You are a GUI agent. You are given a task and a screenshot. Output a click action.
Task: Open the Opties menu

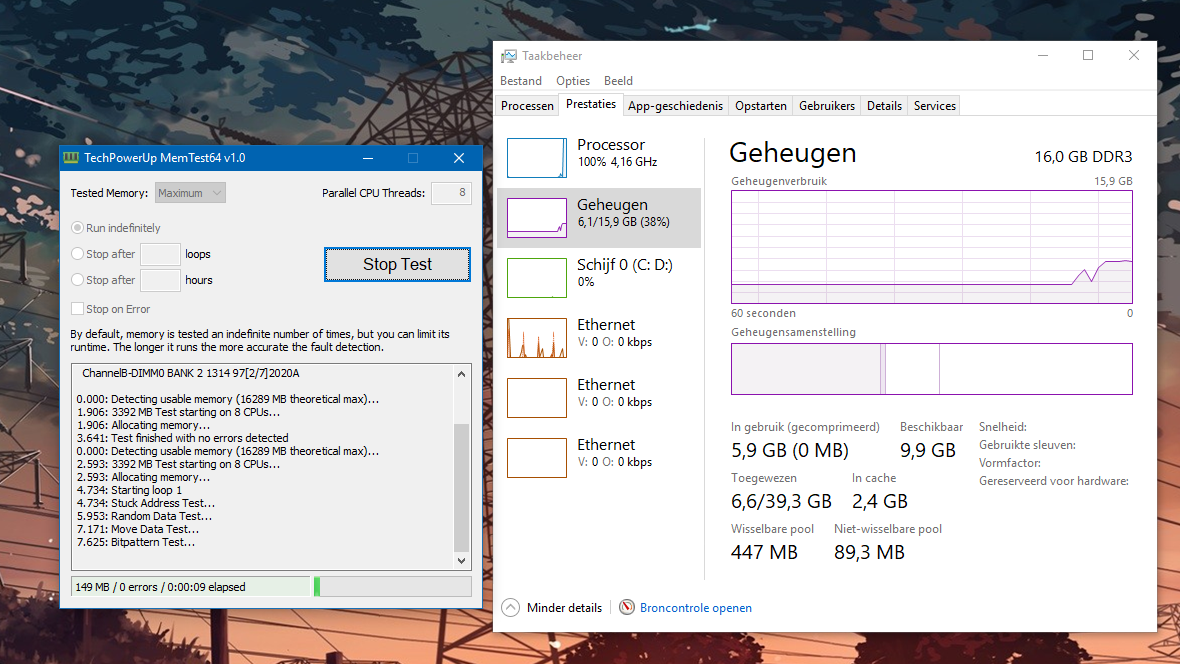coord(573,81)
